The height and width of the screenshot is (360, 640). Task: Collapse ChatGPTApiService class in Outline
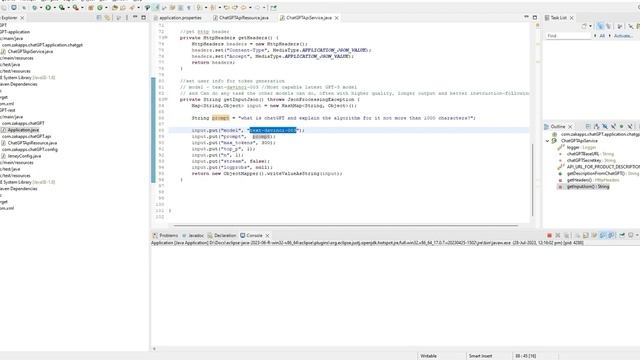tap(547, 141)
